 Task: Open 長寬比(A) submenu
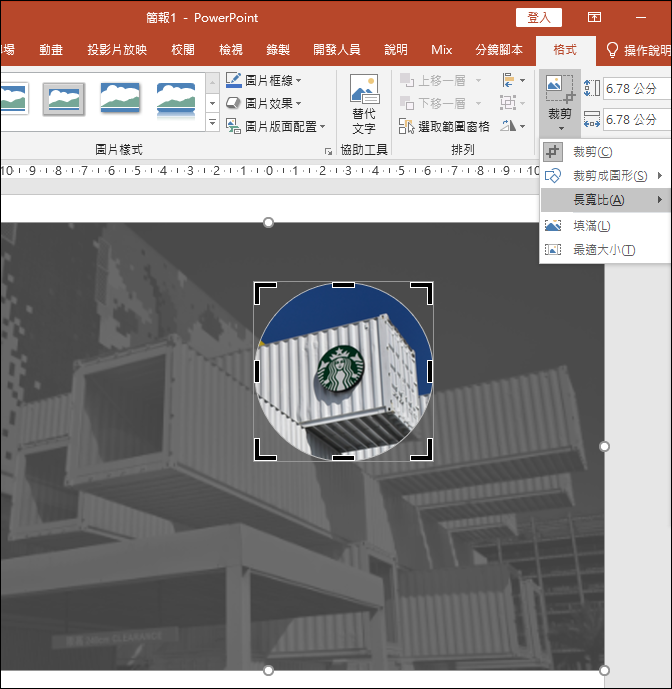pos(605,200)
